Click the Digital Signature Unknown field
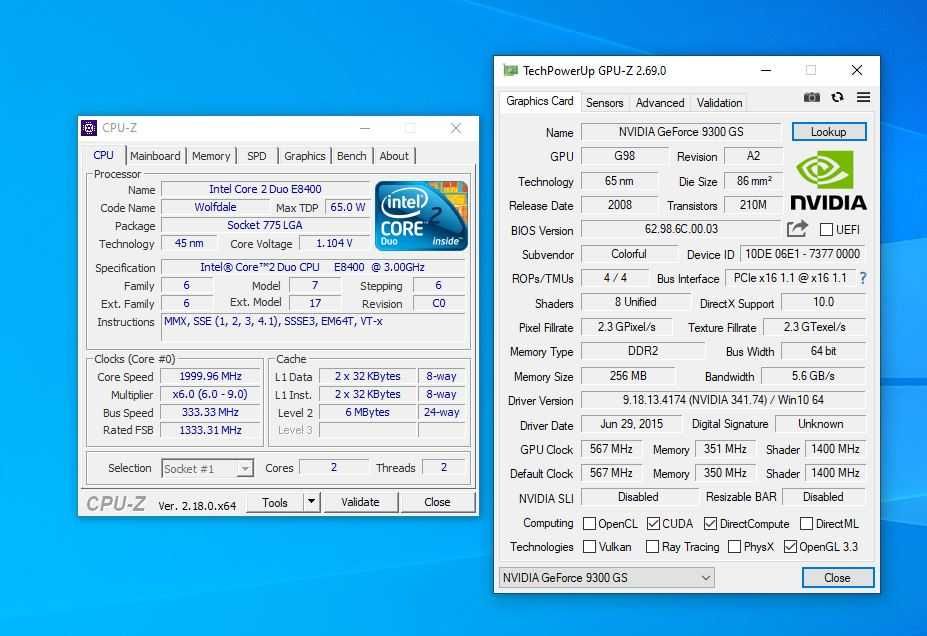The height and width of the screenshot is (636, 927). [821, 424]
